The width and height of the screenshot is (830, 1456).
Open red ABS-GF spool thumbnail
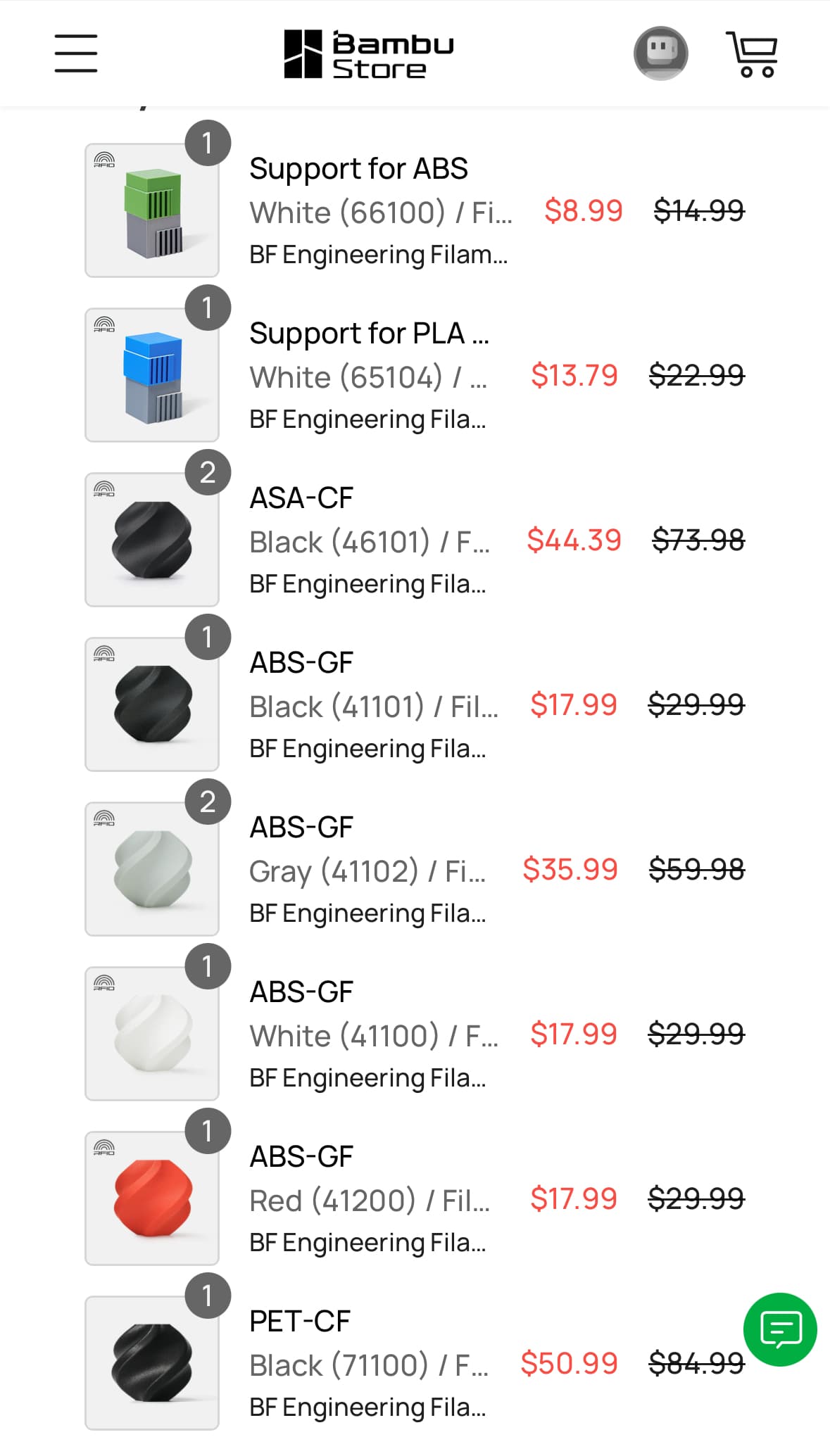pyautogui.click(x=152, y=1198)
